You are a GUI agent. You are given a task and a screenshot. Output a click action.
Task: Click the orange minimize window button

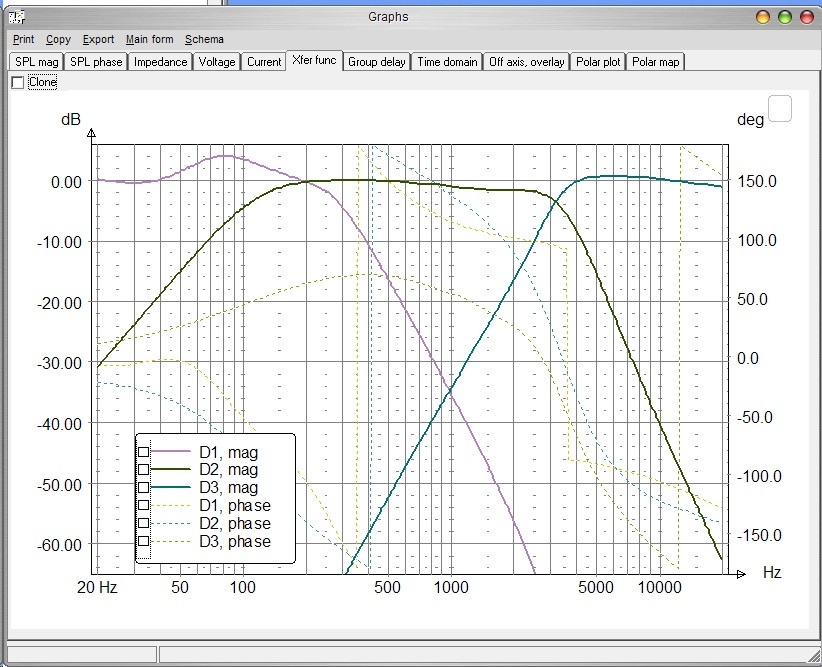(x=763, y=17)
